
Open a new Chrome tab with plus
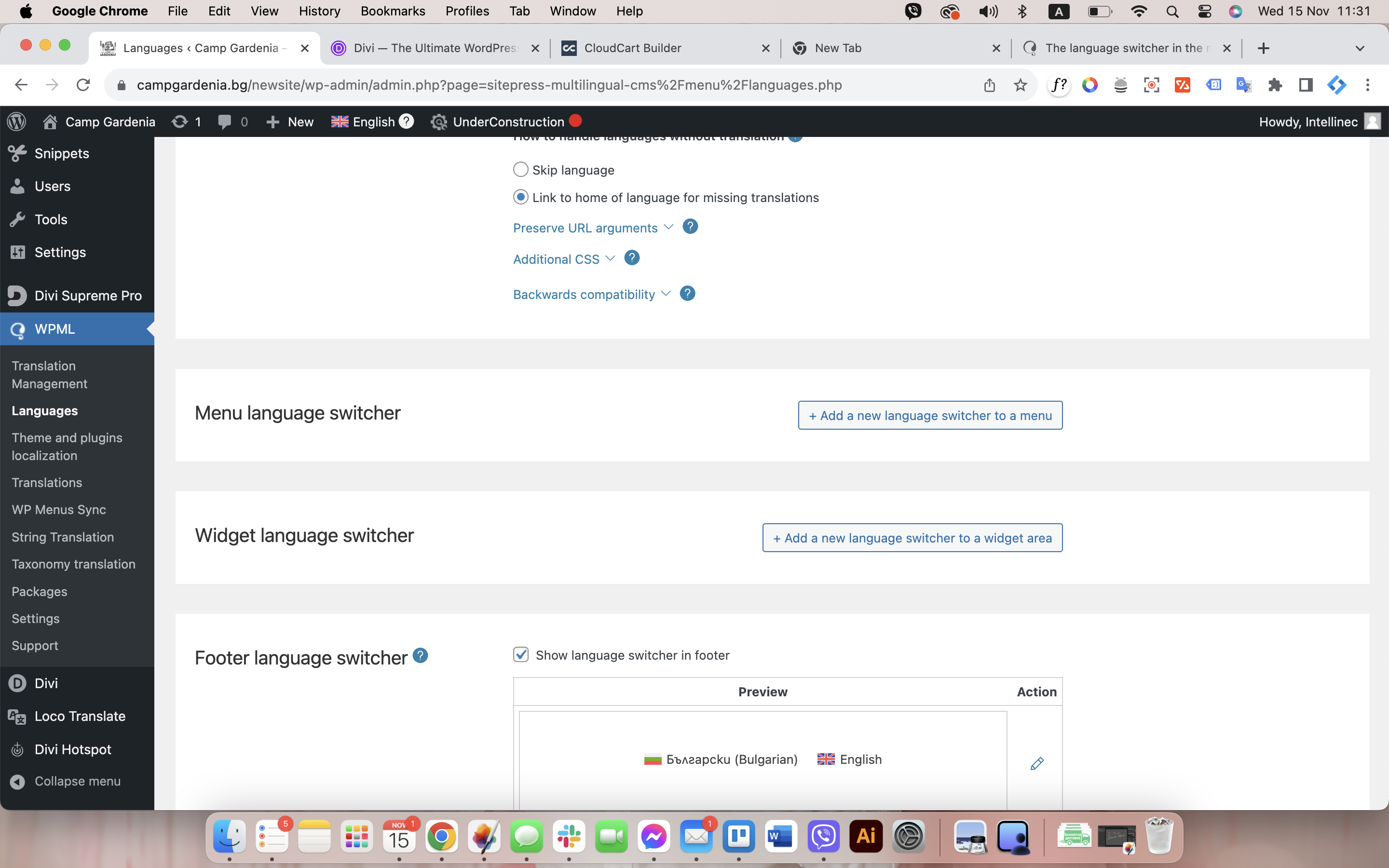tap(1263, 48)
